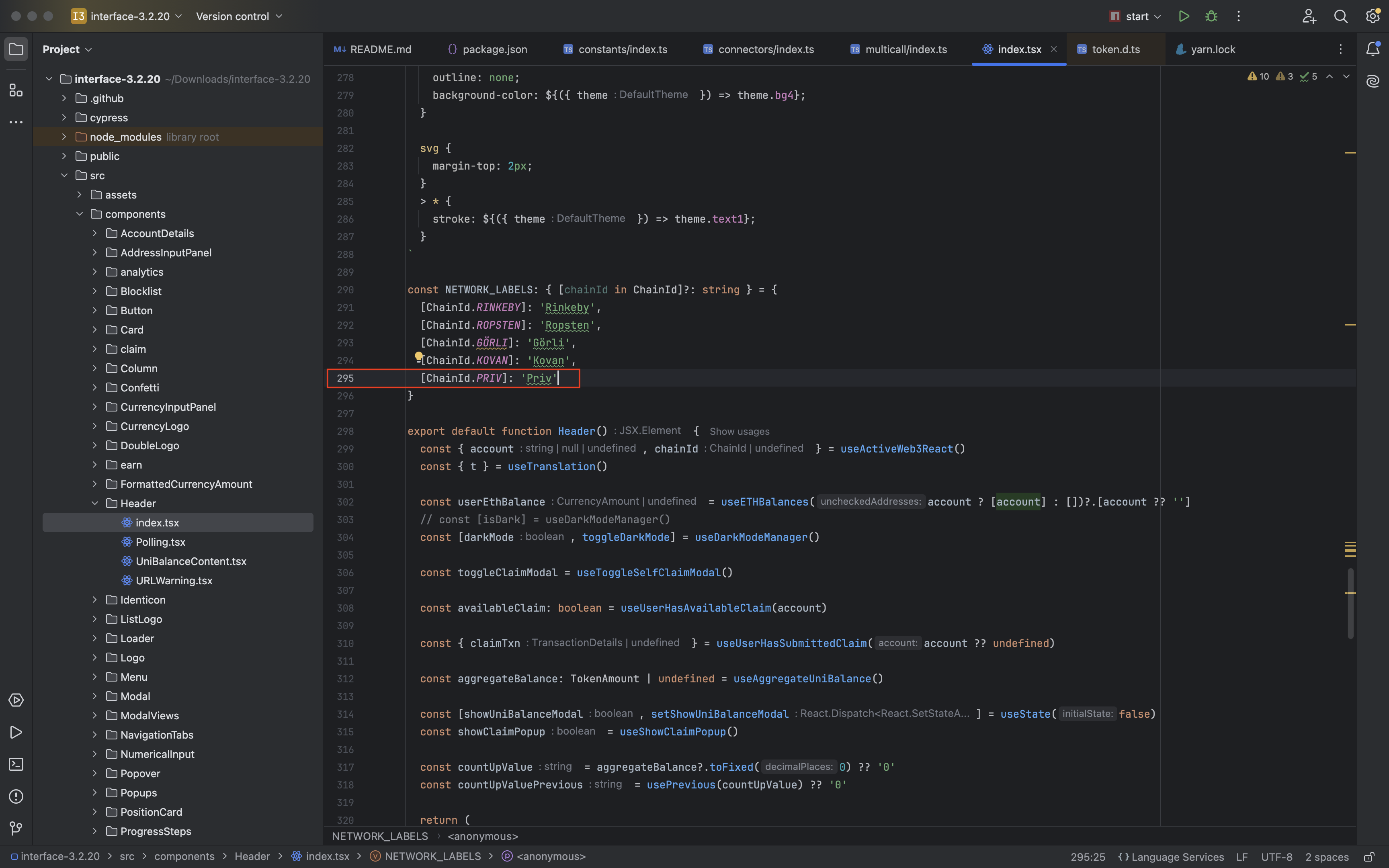Switch to constants/index.ts tab
The height and width of the screenshot is (868, 1389).
(615, 49)
